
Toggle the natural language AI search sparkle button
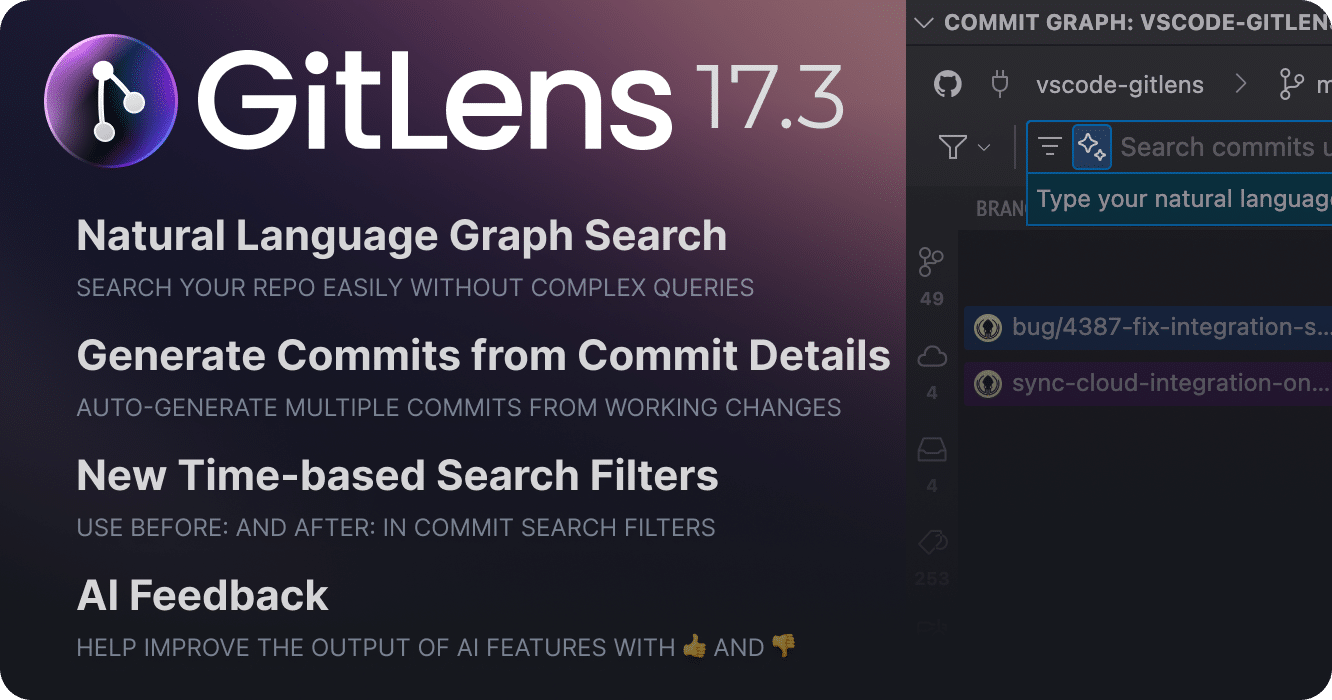[1091, 148]
